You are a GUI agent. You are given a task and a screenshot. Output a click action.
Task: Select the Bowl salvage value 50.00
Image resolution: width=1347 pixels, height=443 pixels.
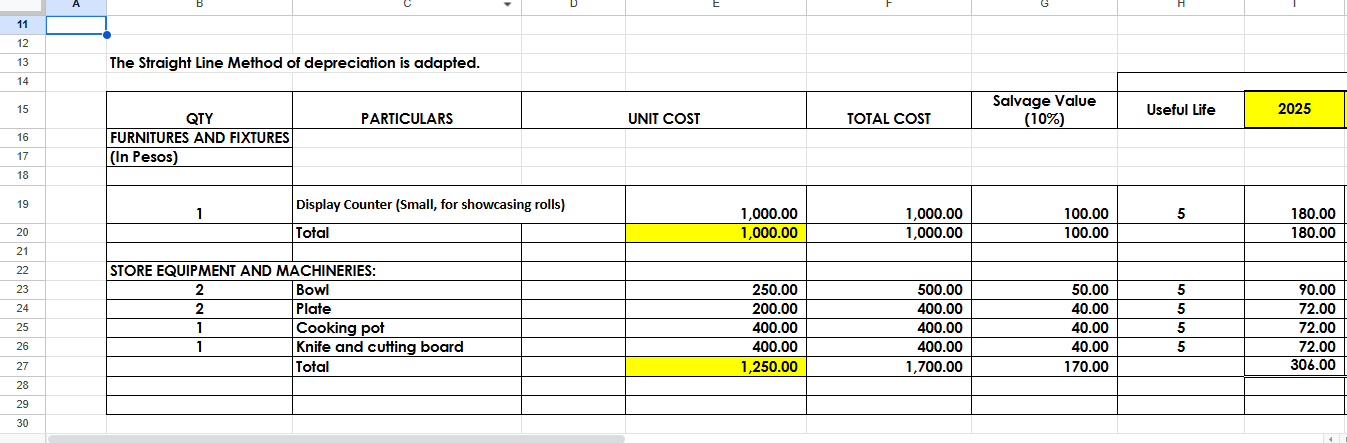tap(1044, 290)
